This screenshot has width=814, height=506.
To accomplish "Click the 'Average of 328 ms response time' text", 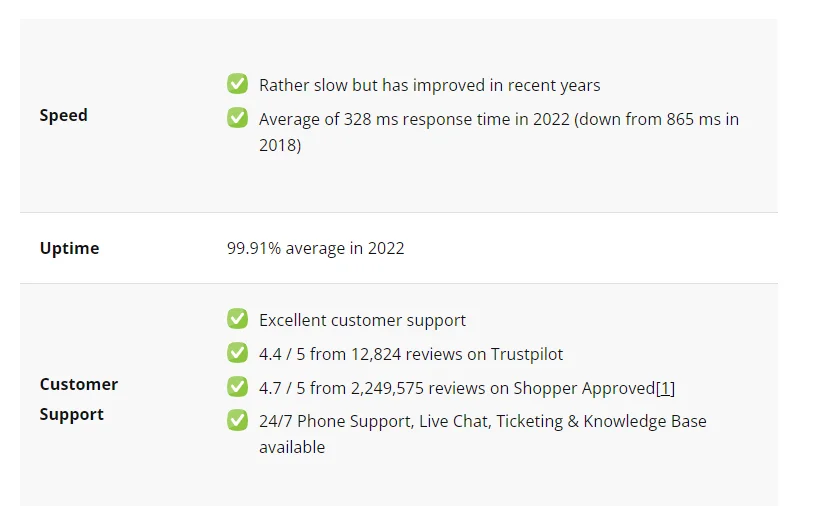I will (x=385, y=119).
